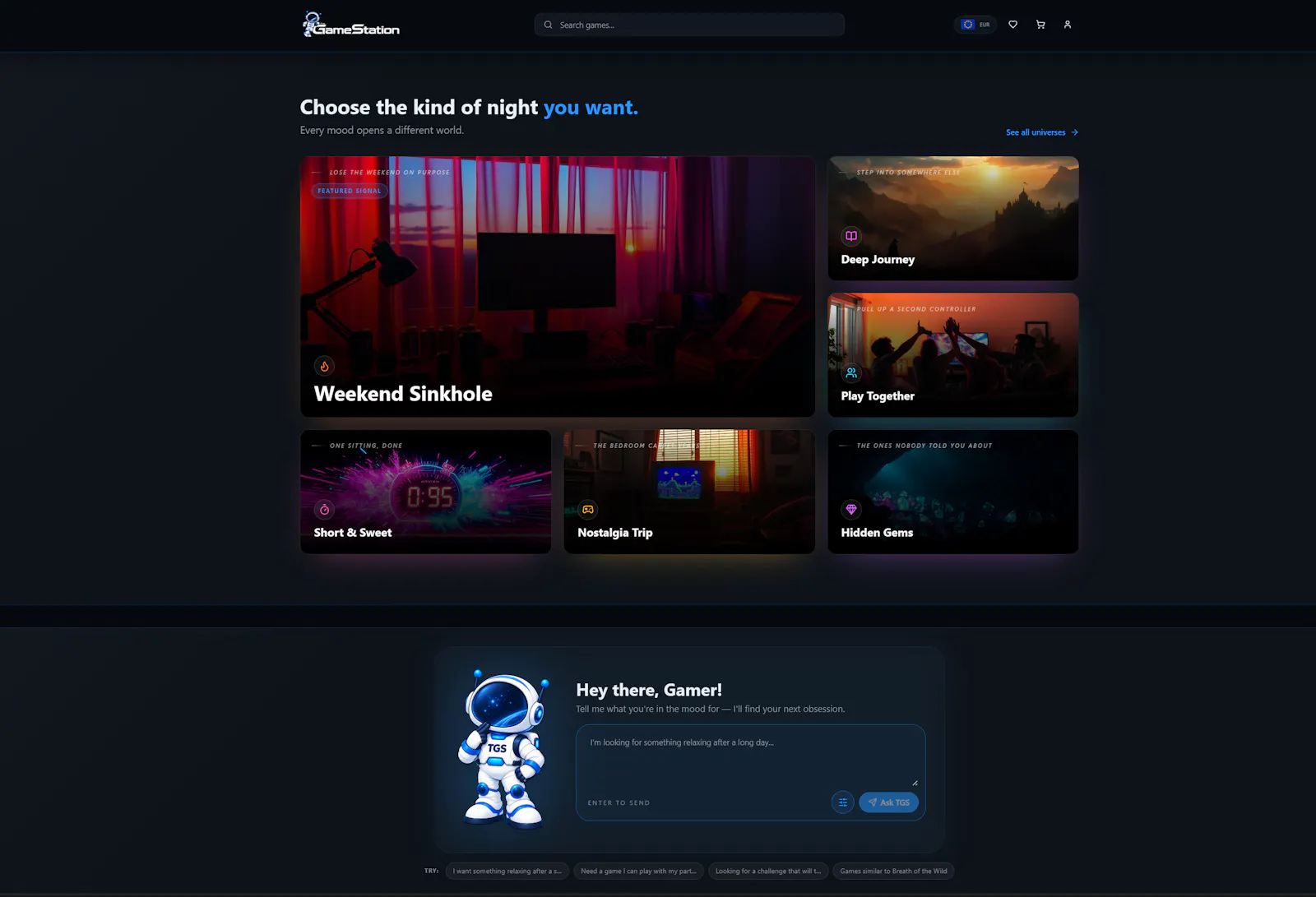Click the text area resize handle
1316x897 pixels.
pos(915,783)
